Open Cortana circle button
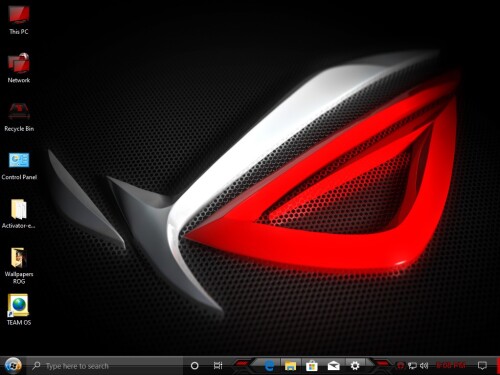Viewport: 500px width, 375px height. pos(194,366)
